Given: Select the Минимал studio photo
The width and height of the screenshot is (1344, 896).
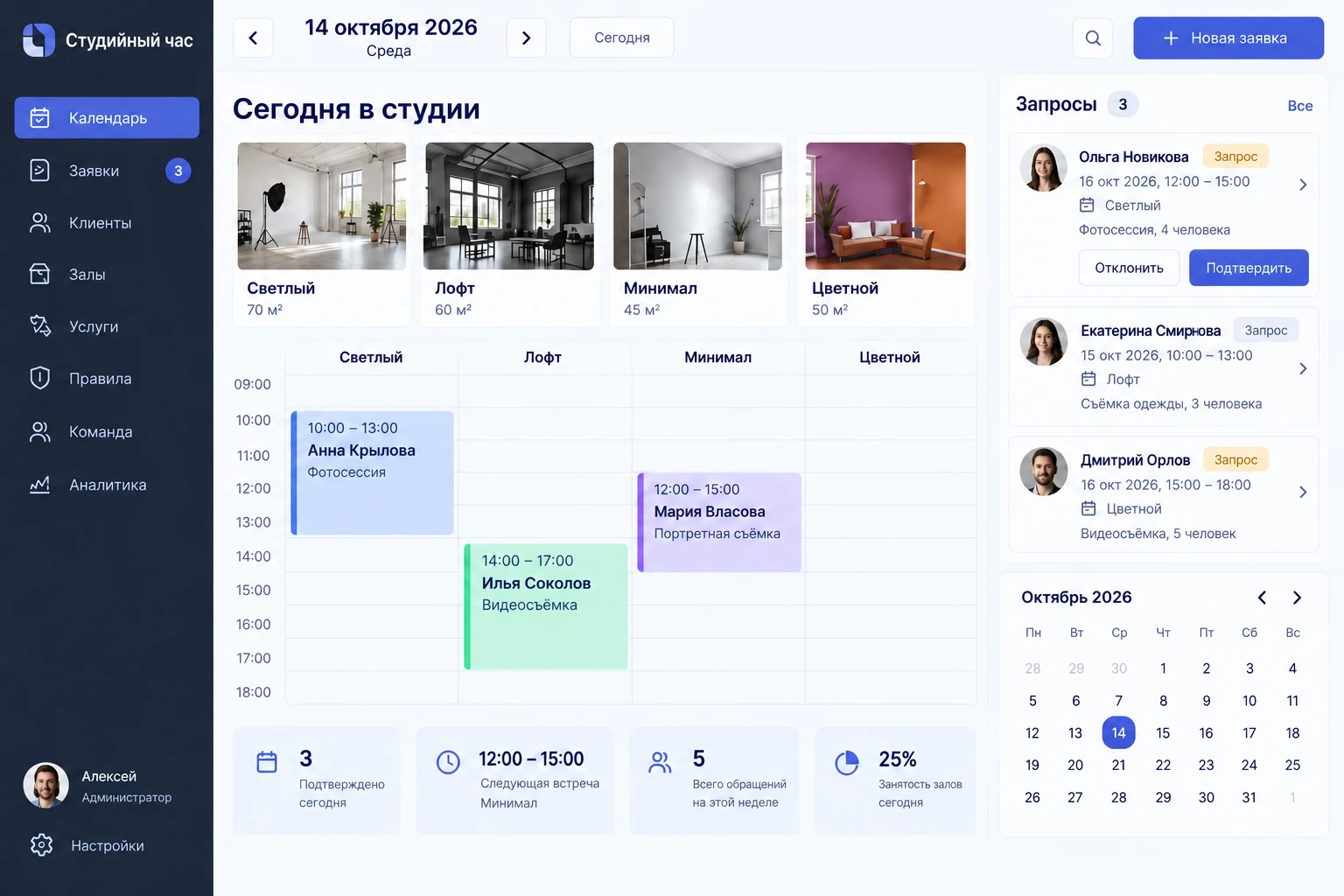Looking at the screenshot, I should [x=697, y=206].
